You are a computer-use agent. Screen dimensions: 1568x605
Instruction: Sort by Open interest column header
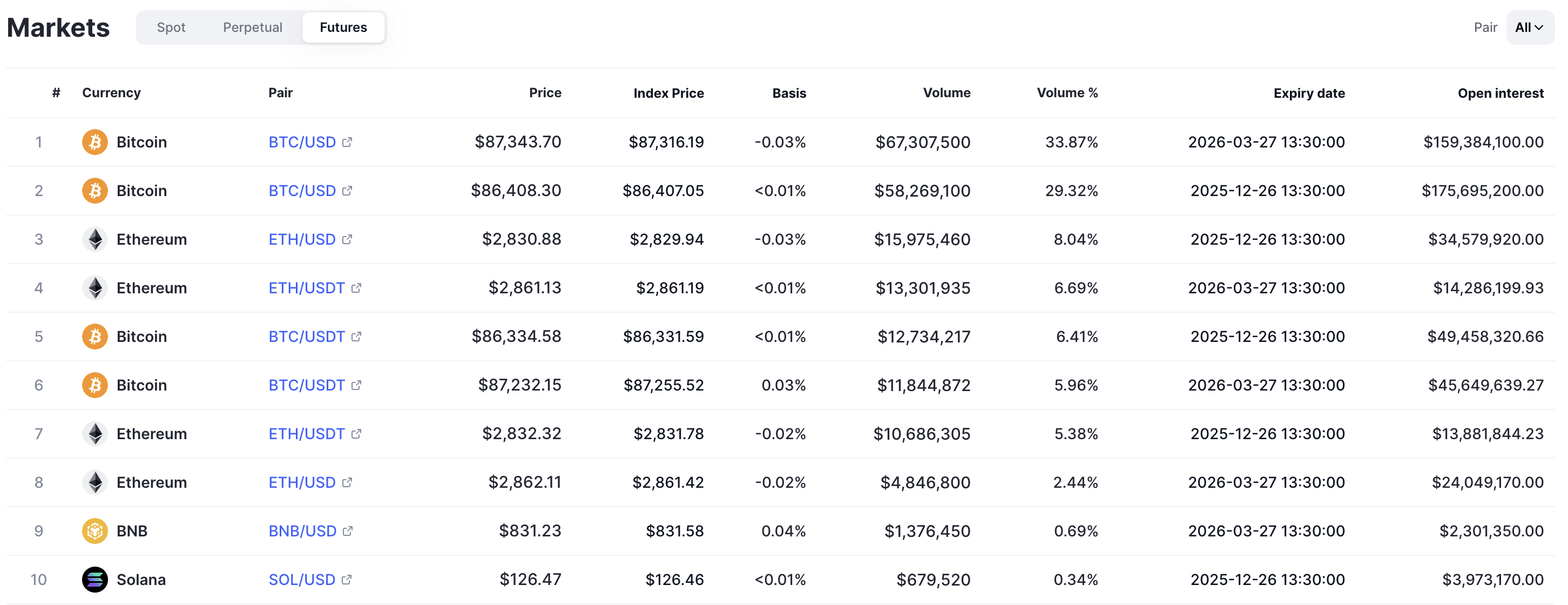point(1501,93)
